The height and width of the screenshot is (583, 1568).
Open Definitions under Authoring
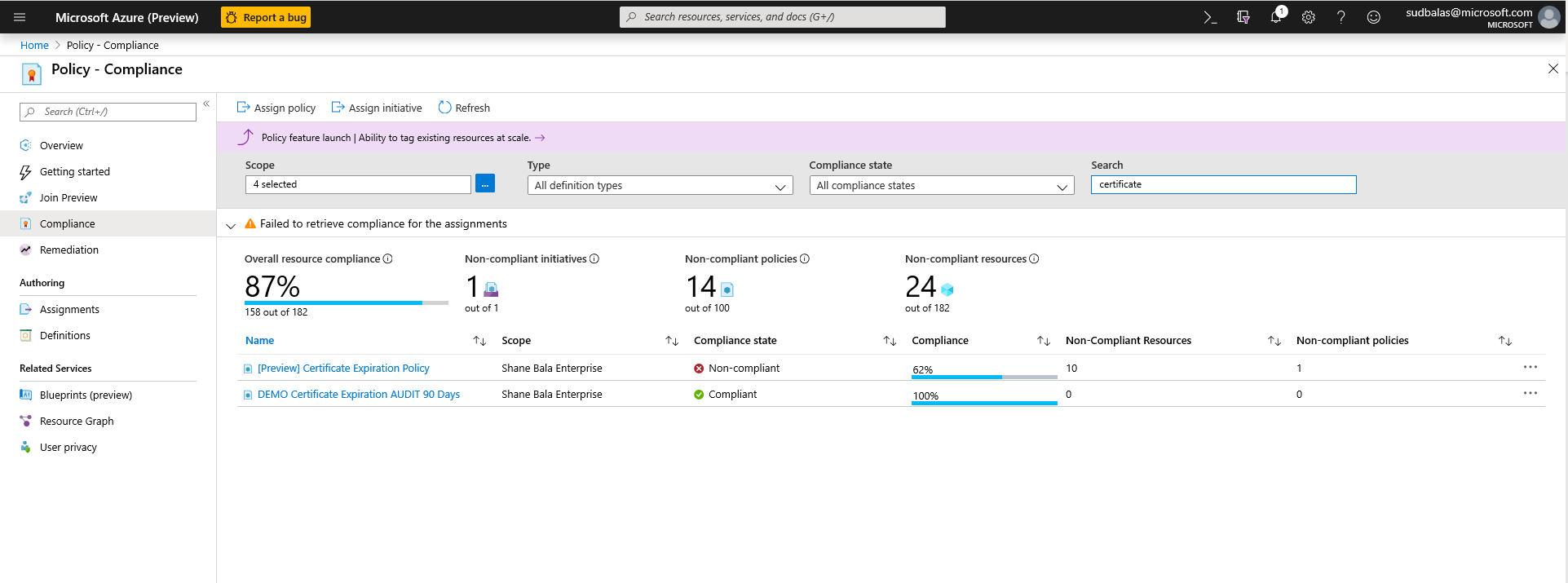[65, 336]
